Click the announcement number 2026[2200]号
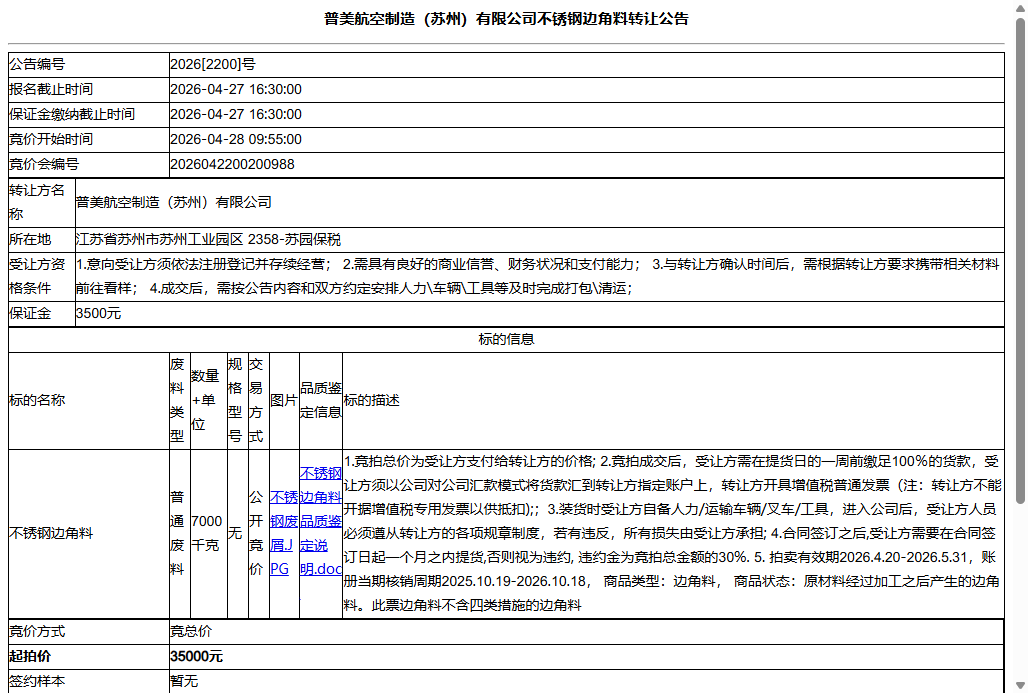 click(x=213, y=64)
